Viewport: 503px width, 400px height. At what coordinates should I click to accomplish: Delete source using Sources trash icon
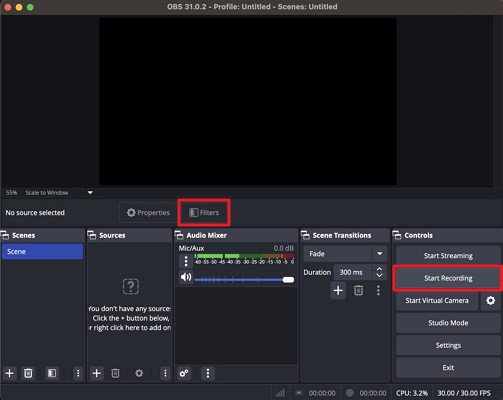click(115, 373)
